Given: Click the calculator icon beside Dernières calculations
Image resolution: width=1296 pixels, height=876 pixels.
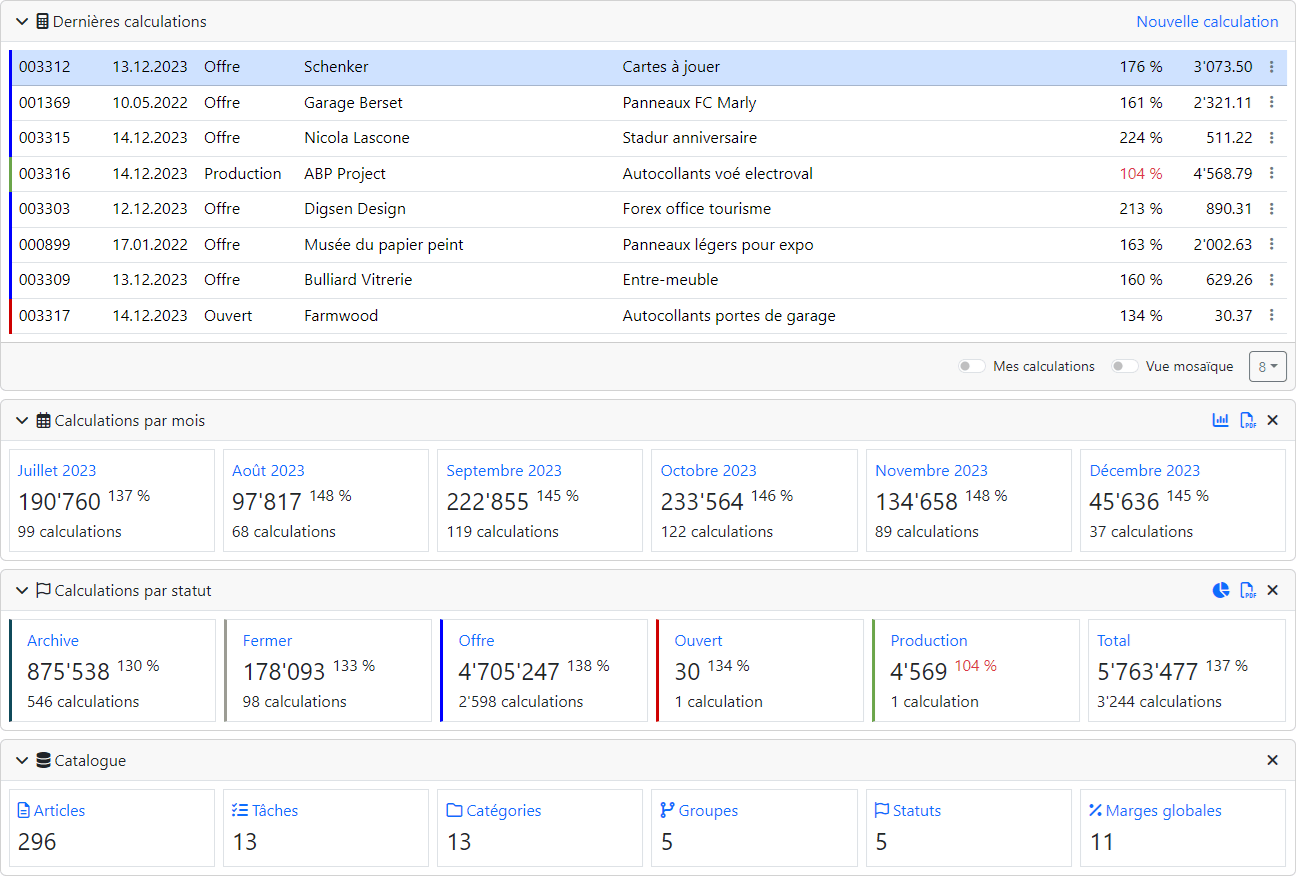Looking at the screenshot, I should (x=42, y=21).
